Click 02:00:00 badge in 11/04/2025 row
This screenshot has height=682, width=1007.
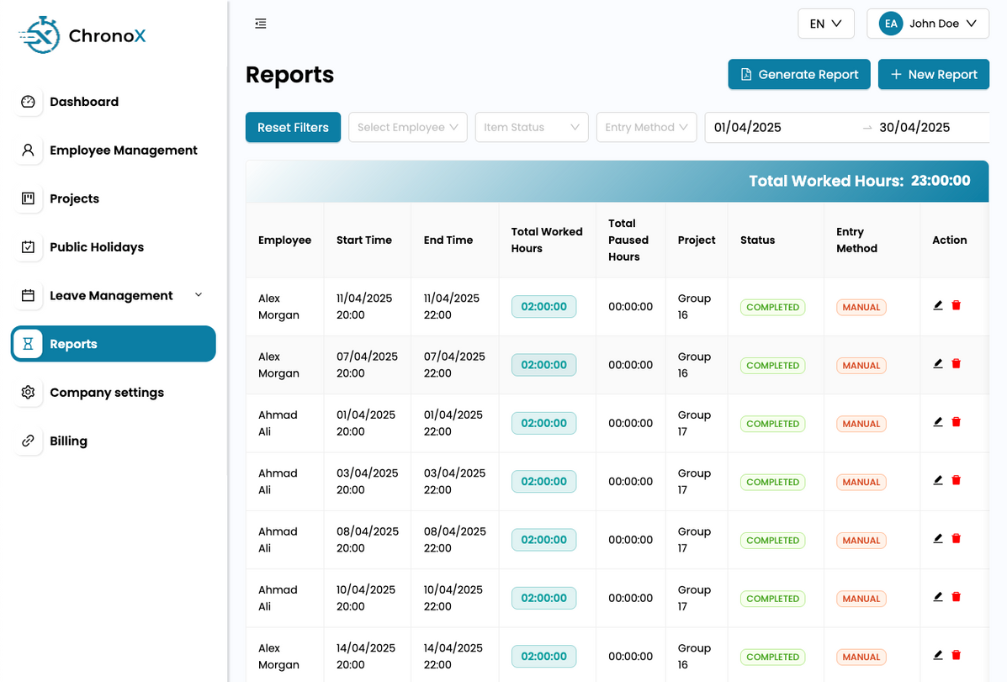[x=543, y=306]
